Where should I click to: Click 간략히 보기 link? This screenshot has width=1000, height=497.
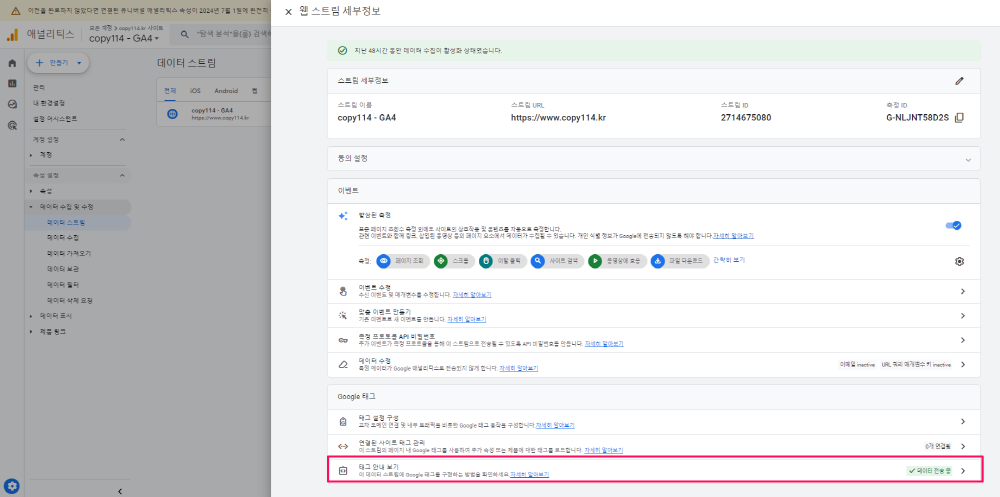[x=729, y=260]
